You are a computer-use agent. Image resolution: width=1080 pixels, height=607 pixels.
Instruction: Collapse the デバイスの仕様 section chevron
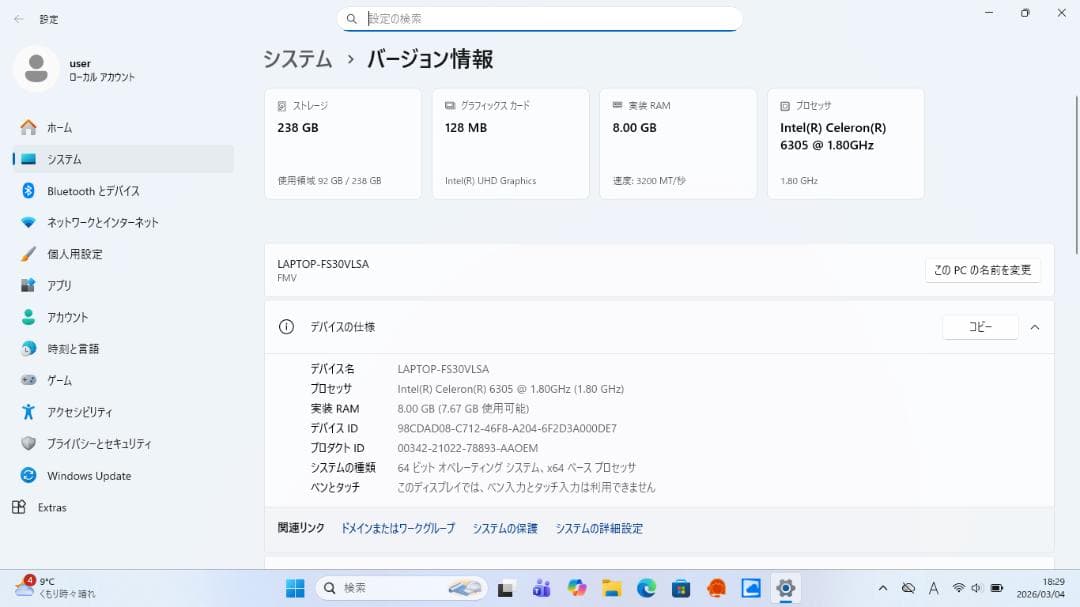click(1035, 327)
